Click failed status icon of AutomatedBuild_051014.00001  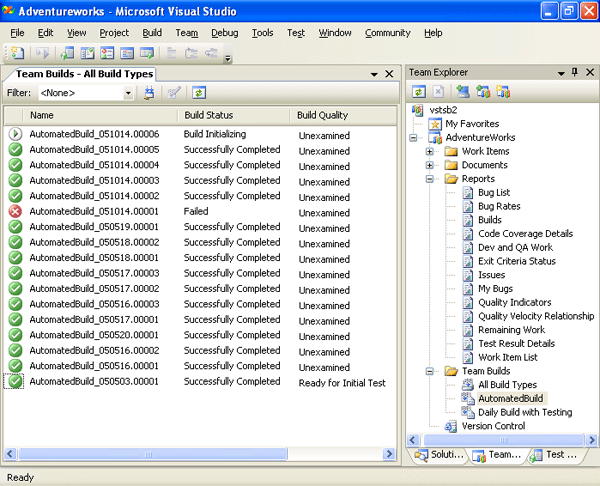click(15, 211)
